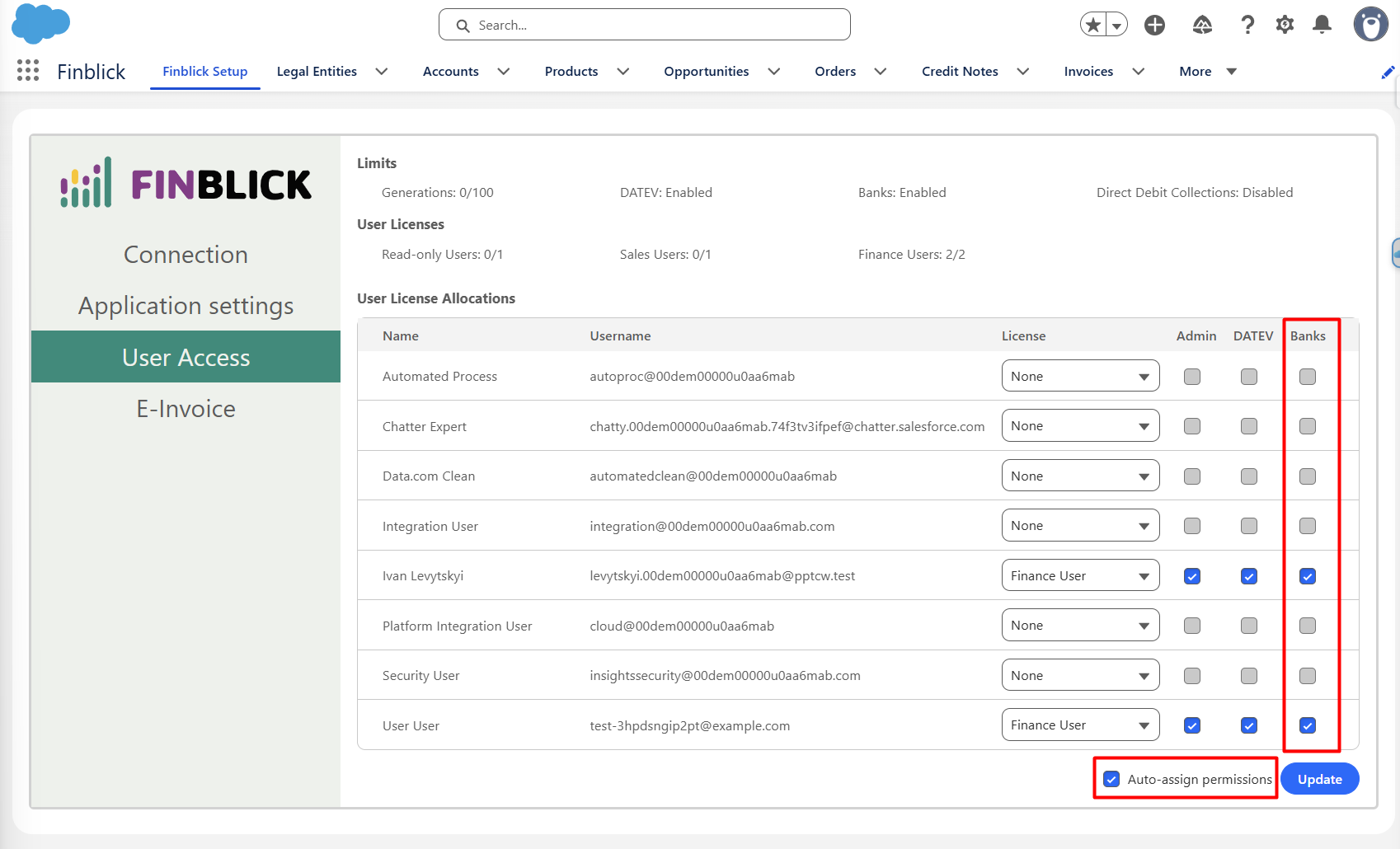Select User Access in the sidebar

[x=186, y=357]
